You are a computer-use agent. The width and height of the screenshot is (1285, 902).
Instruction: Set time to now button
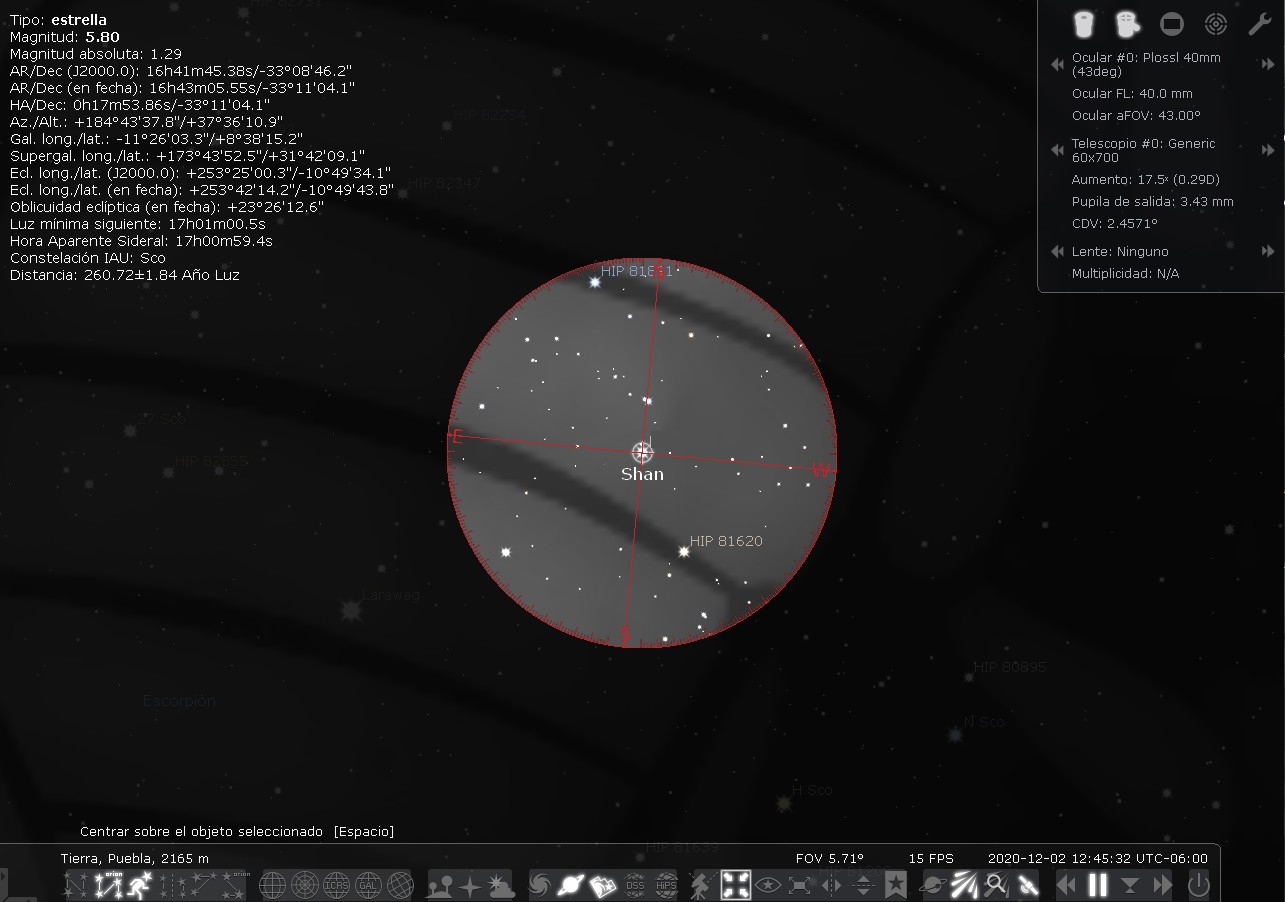pyautogui.click(x=1130, y=885)
